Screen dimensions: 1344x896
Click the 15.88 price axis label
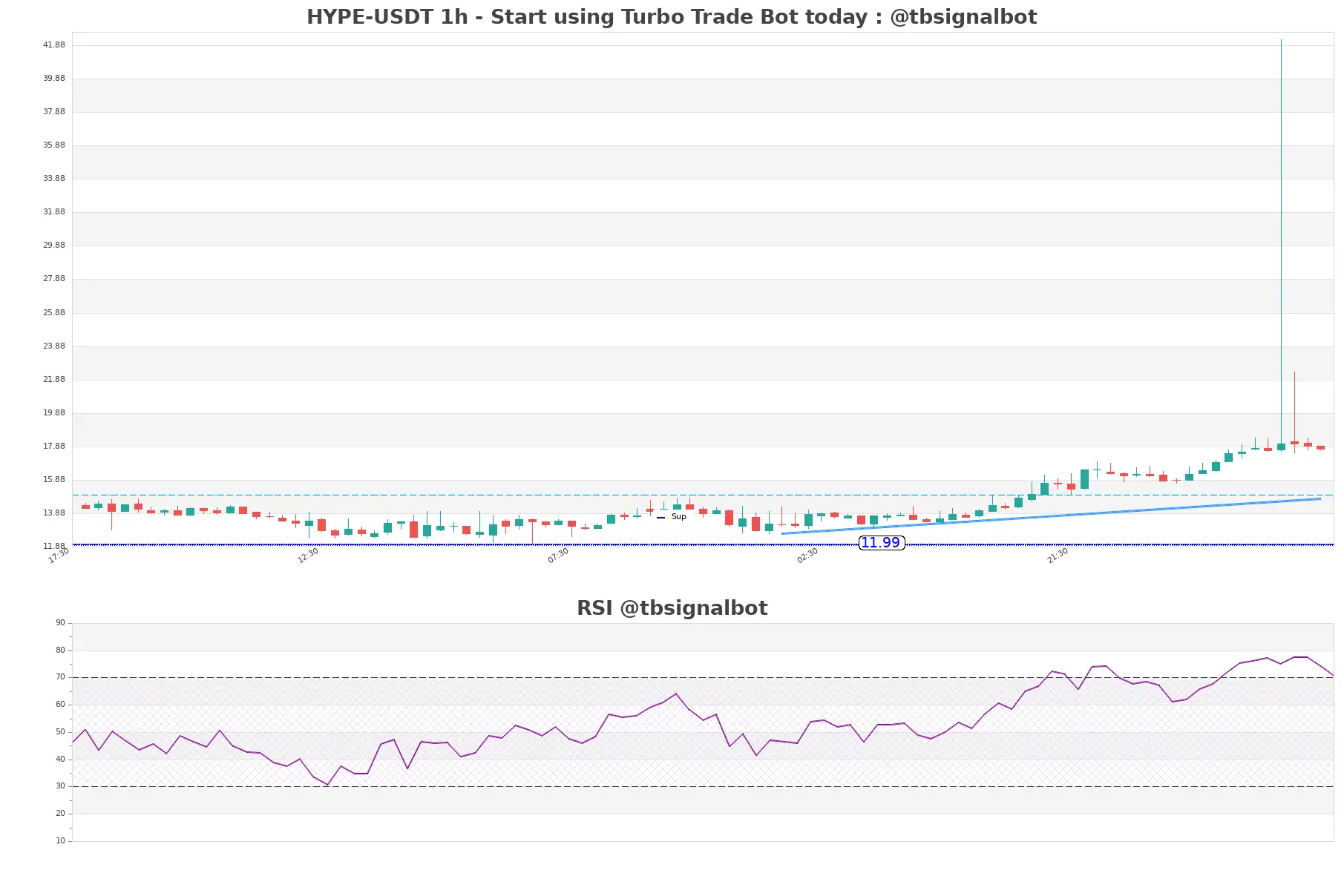tap(53, 480)
